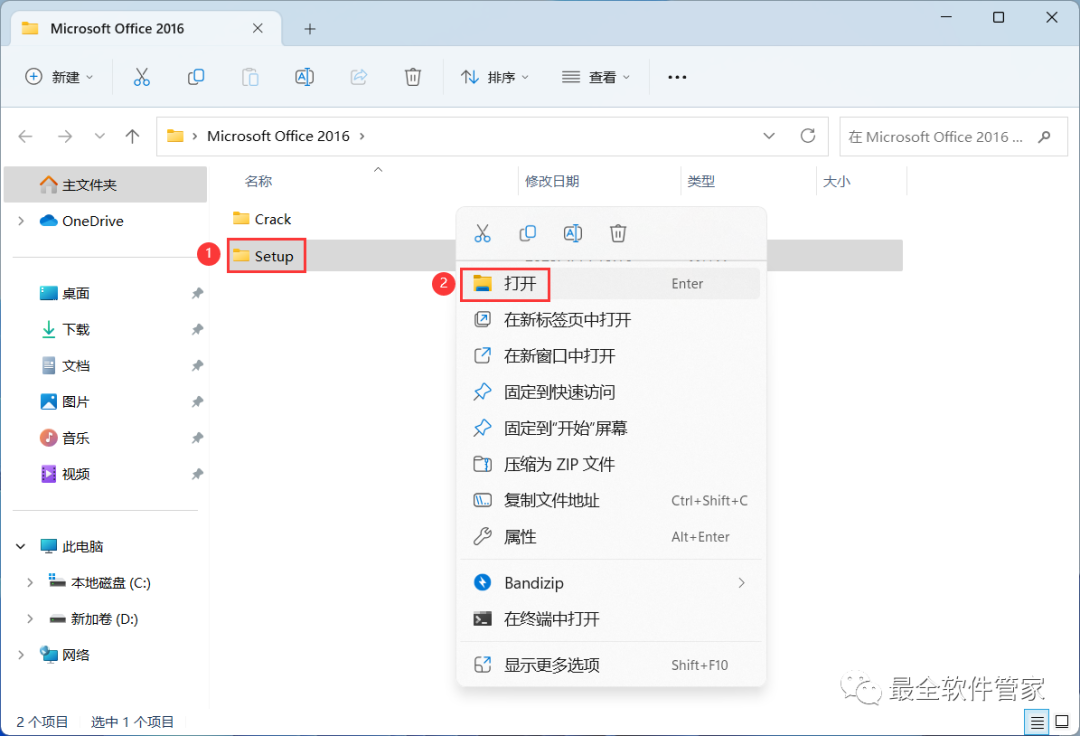The image size is (1080, 736).
Task: Click Microsoft Office 2016 in the address path
Action: coord(278,136)
